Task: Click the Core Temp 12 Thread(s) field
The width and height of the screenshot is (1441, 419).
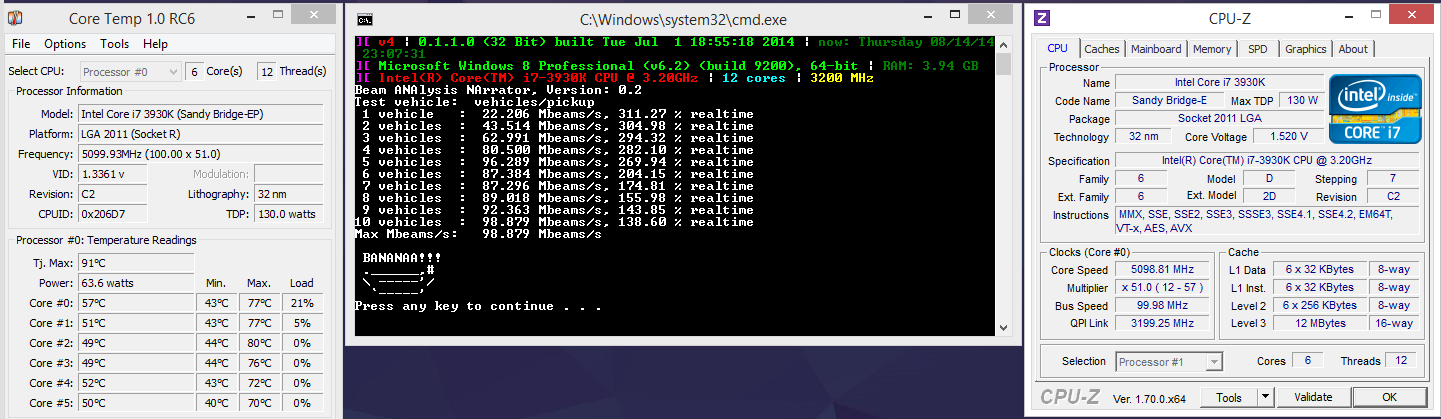Action: [267, 72]
